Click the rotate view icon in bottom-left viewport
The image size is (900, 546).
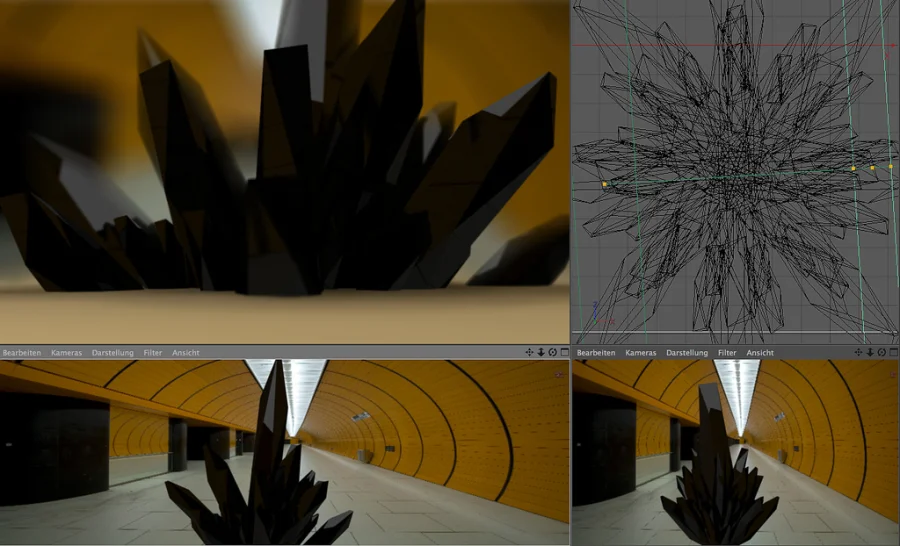click(552, 353)
